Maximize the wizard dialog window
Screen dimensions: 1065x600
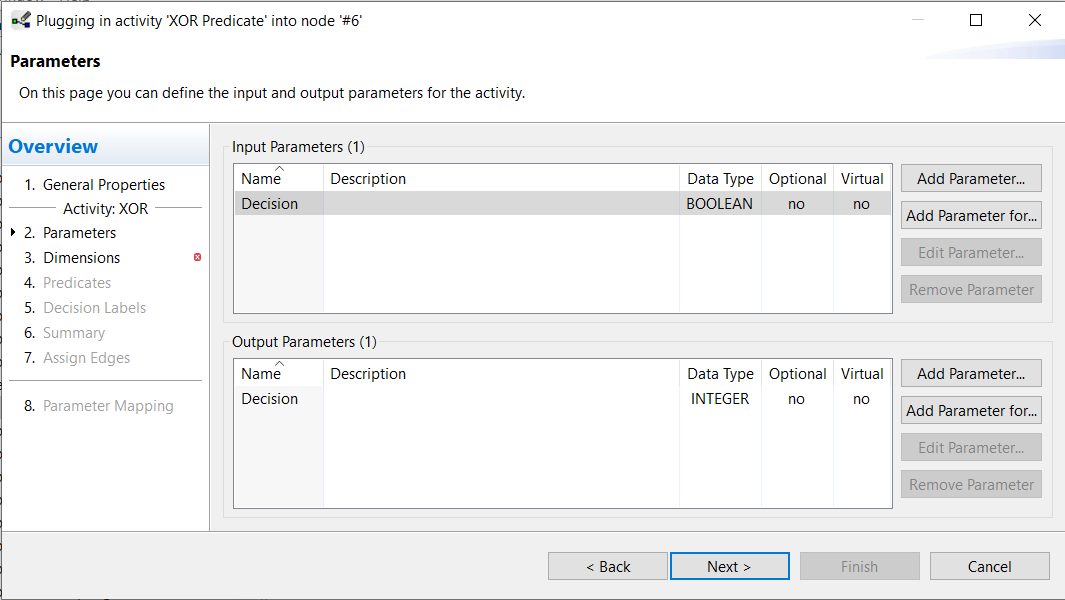(976, 20)
